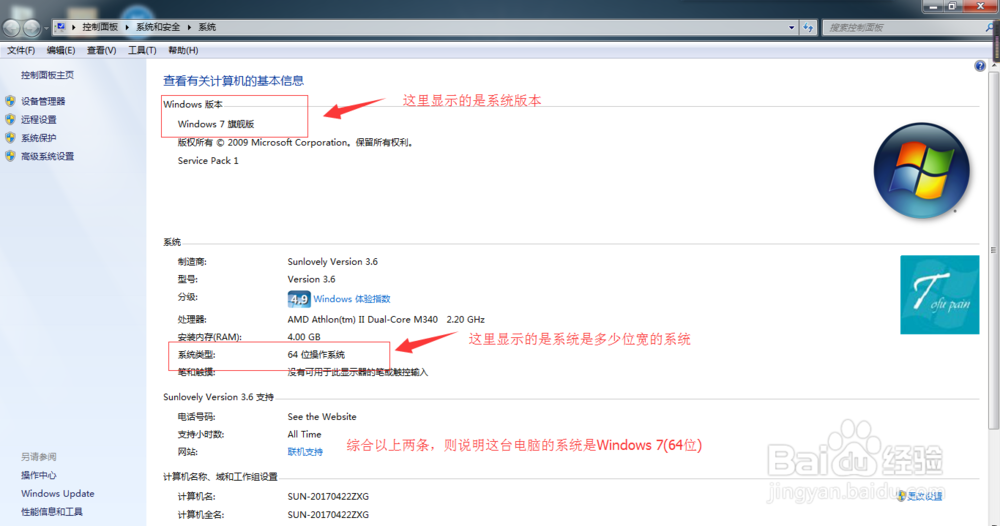
Task: Click shield icon next to 系统保护
Action: click(10, 138)
